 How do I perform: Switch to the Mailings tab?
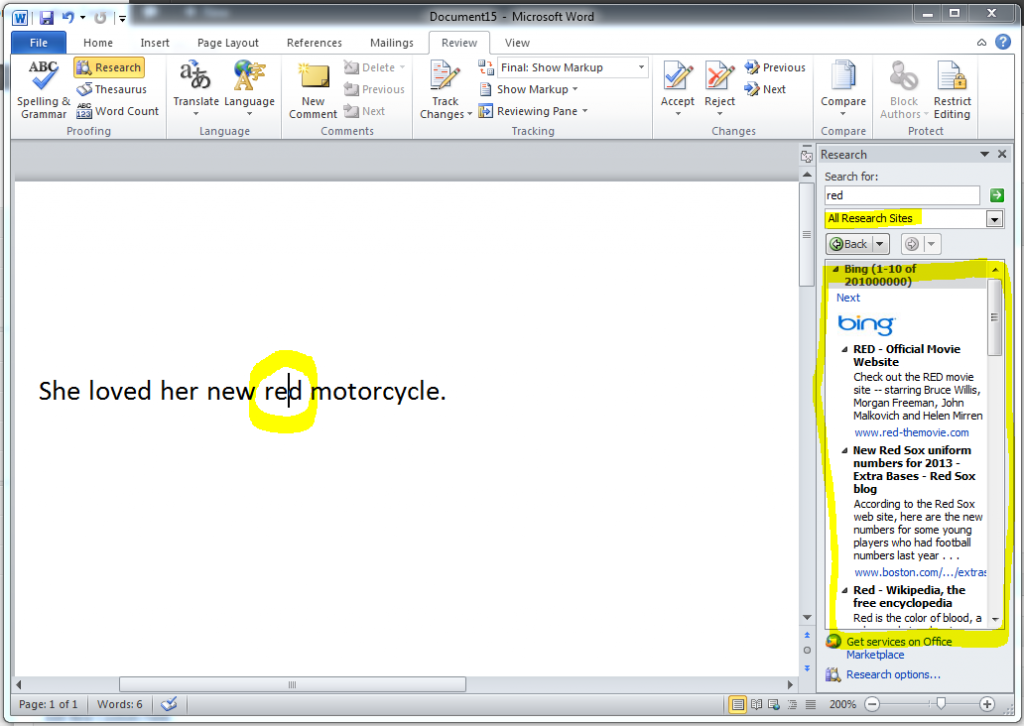[392, 42]
